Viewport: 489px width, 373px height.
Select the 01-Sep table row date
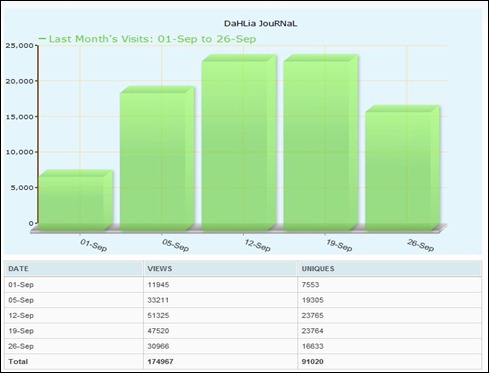(x=21, y=285)
